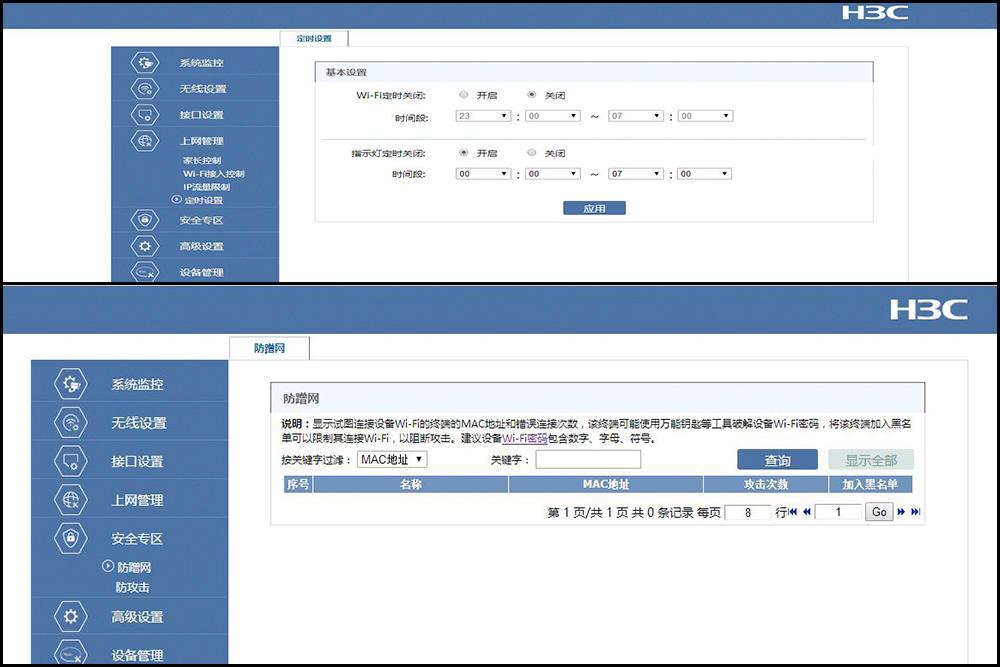Click 序号 column header
Viewport: 1000px width, 667px height.
(x=298, y=485)
